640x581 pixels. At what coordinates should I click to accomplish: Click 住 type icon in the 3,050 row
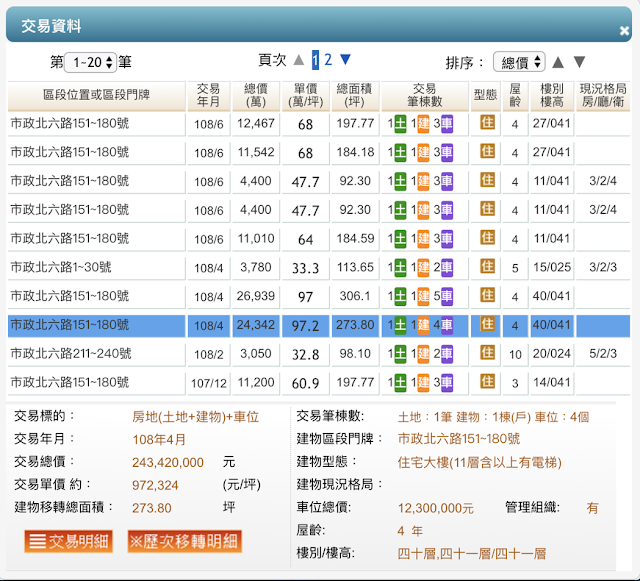(487, 353)
